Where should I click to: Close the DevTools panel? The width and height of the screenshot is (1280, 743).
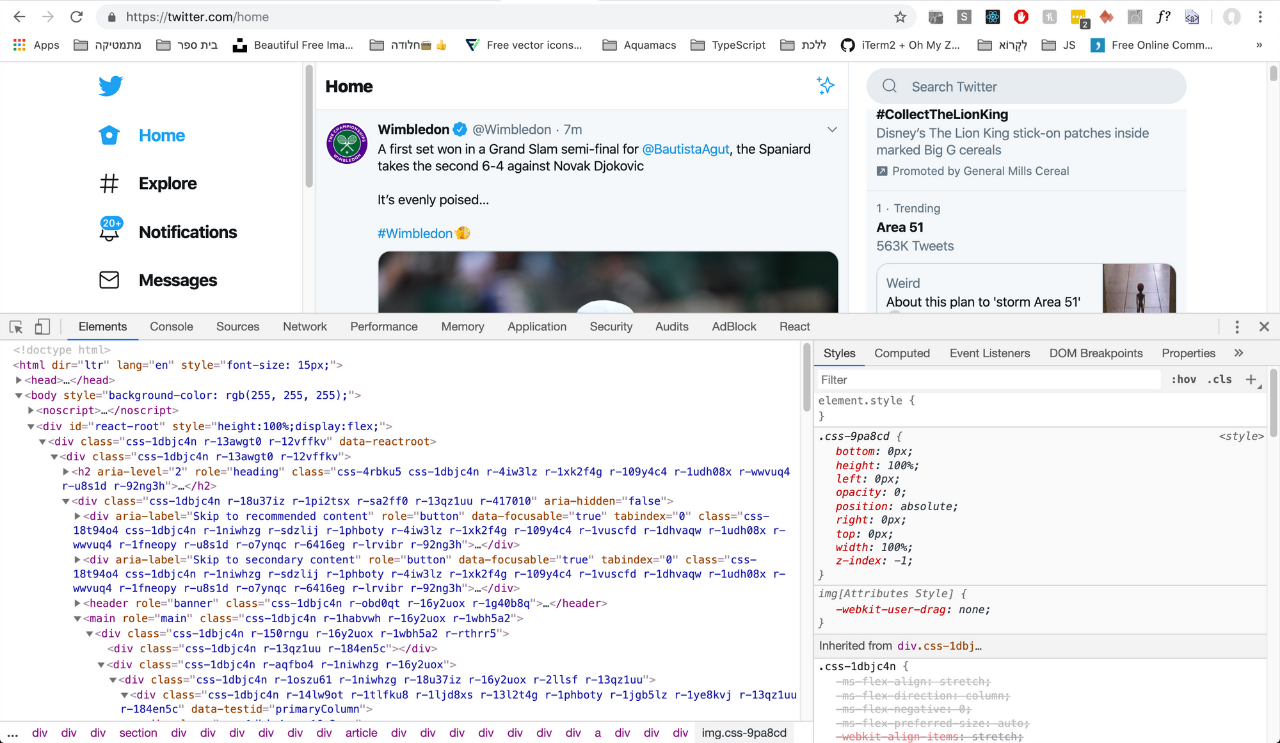(1264, 327)
